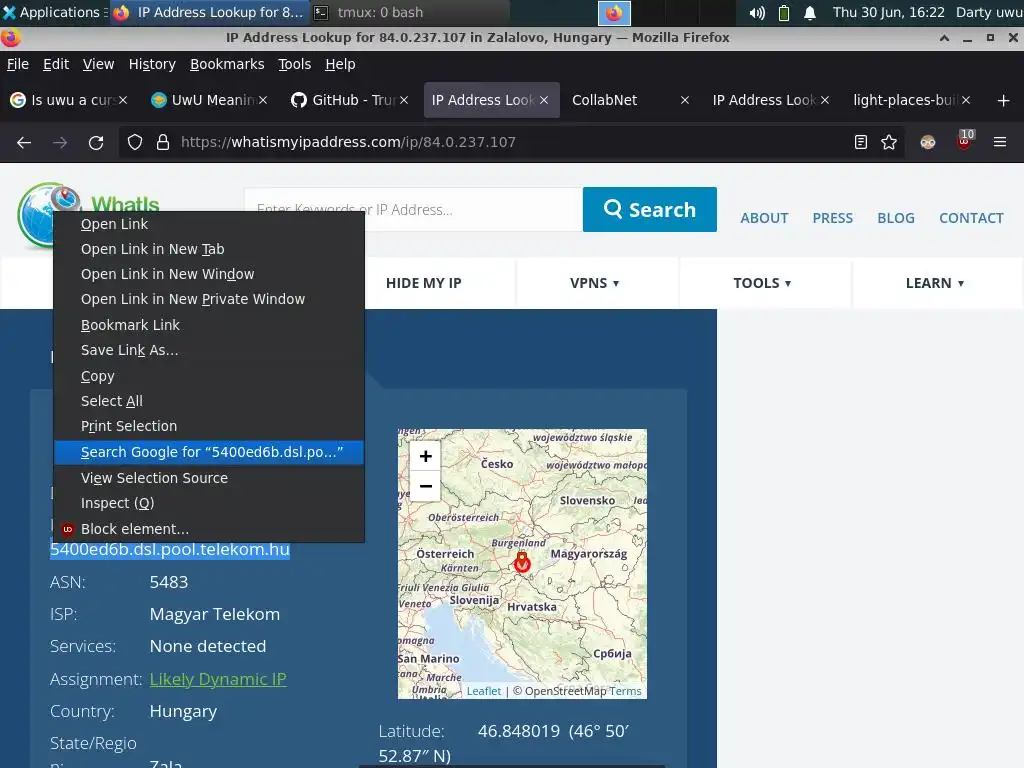Zoom in on the map

[425, 456]
